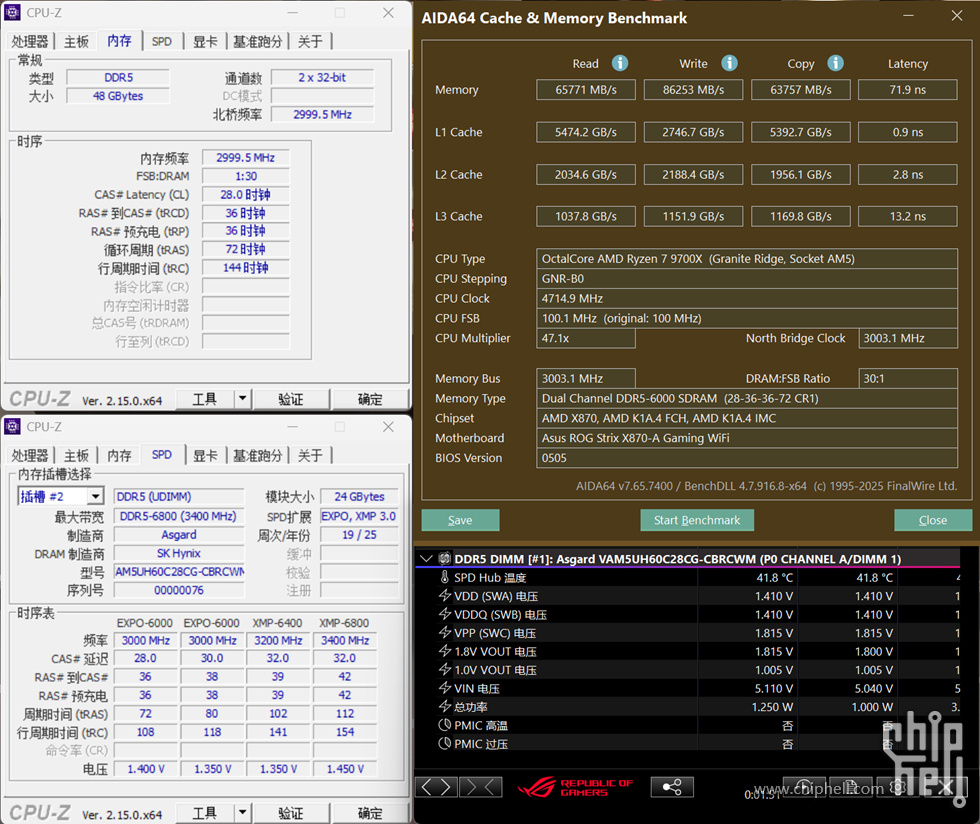Click lightning icon beside 1.8V VOUT 电压
Viewport: 980px width, 824px height.
tap(444, 651)
